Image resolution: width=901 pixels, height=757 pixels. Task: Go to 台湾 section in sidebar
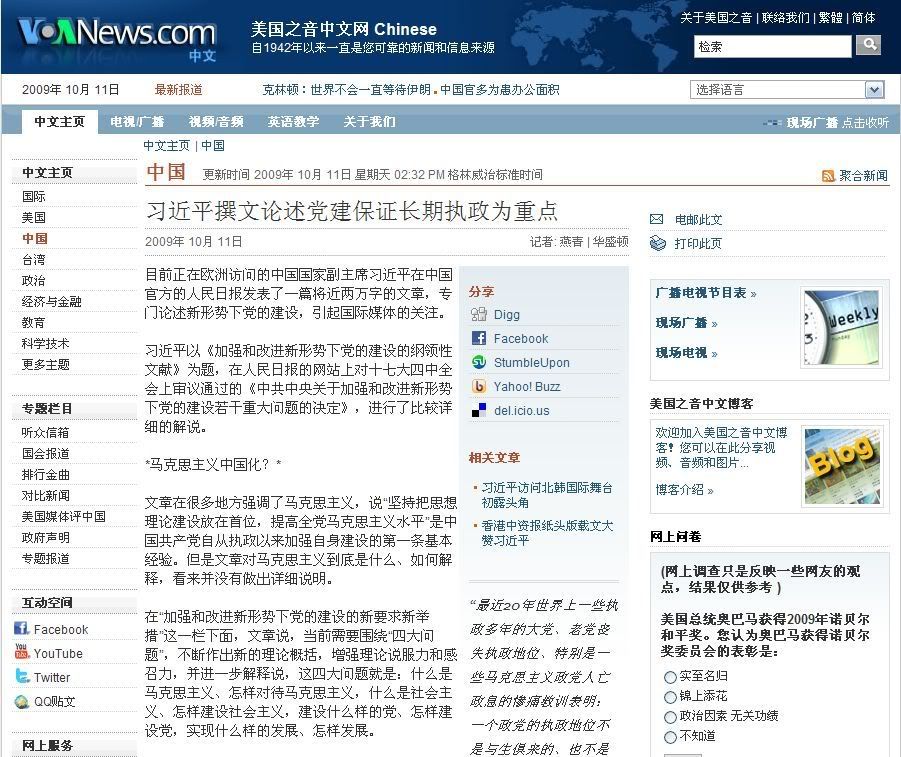click(x=34, y=259)
